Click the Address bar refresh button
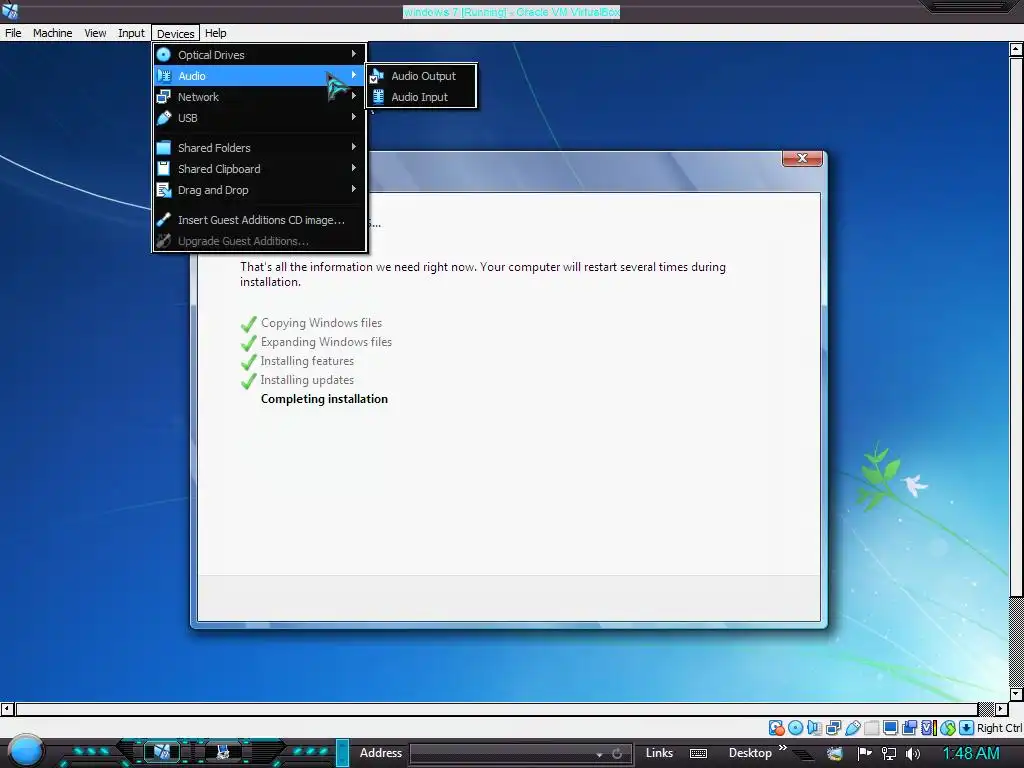The width and height of the screenshot is (1024, 768). click(x=617, y=754)
